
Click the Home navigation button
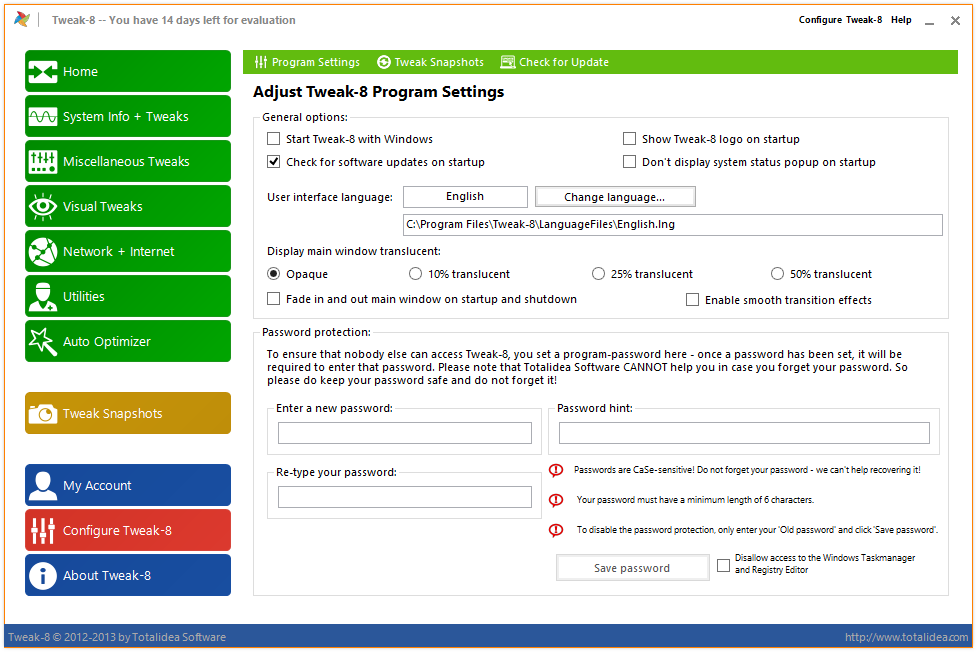pyautogui.click(x=128, y=72)
